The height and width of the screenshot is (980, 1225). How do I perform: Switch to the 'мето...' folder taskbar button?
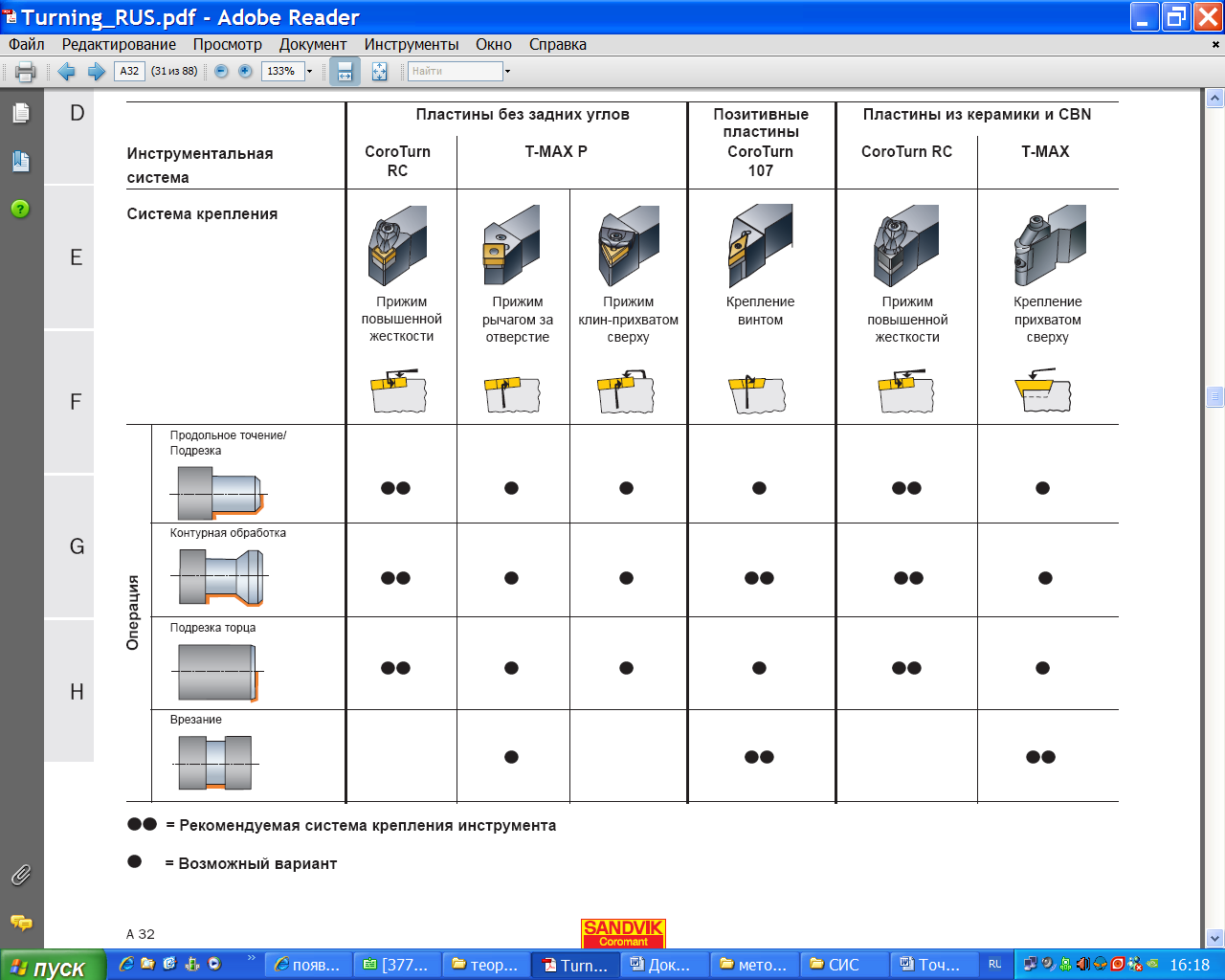(x=752, y=965)
